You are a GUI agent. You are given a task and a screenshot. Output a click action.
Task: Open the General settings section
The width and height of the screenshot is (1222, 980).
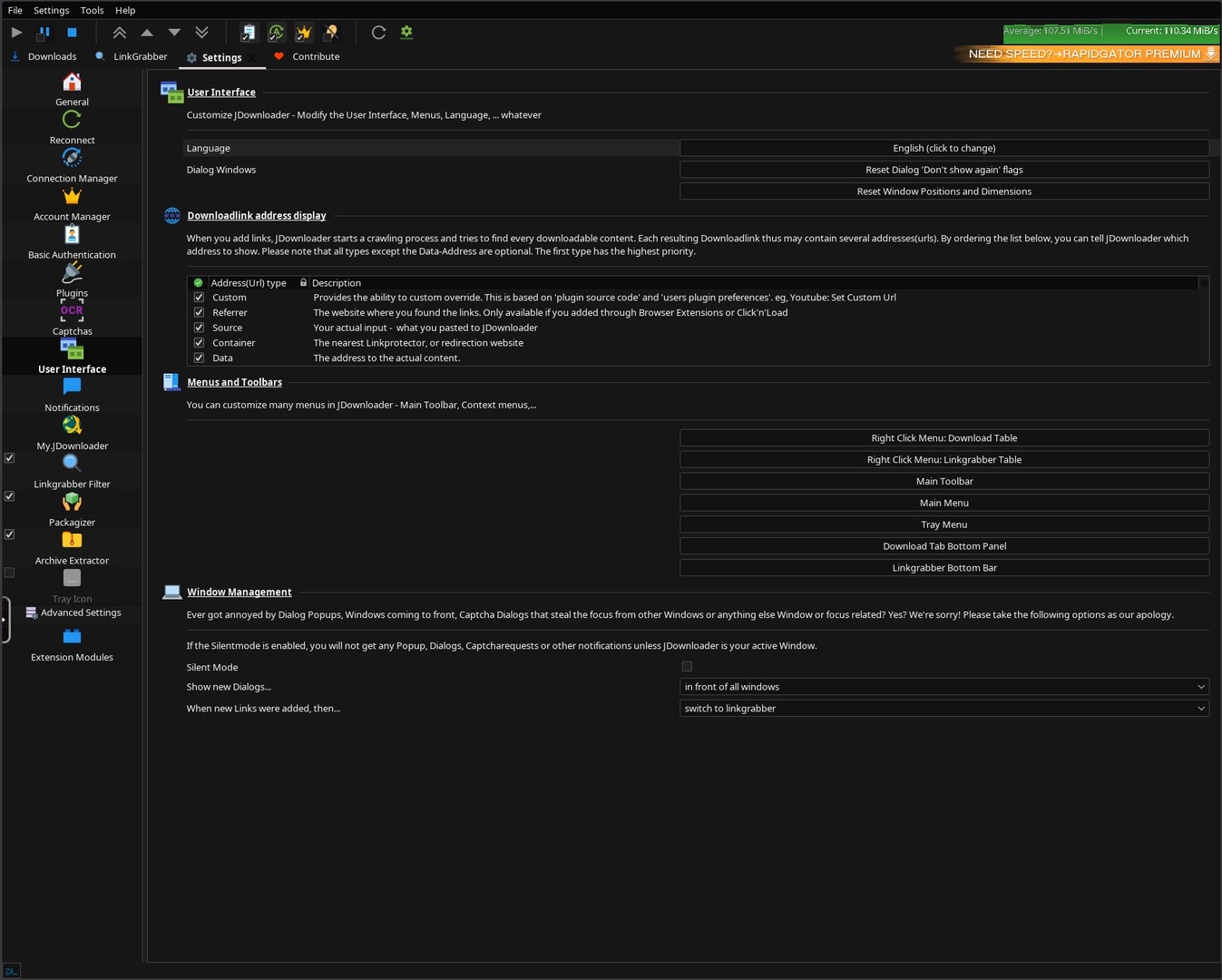click(x=72, y=90)
